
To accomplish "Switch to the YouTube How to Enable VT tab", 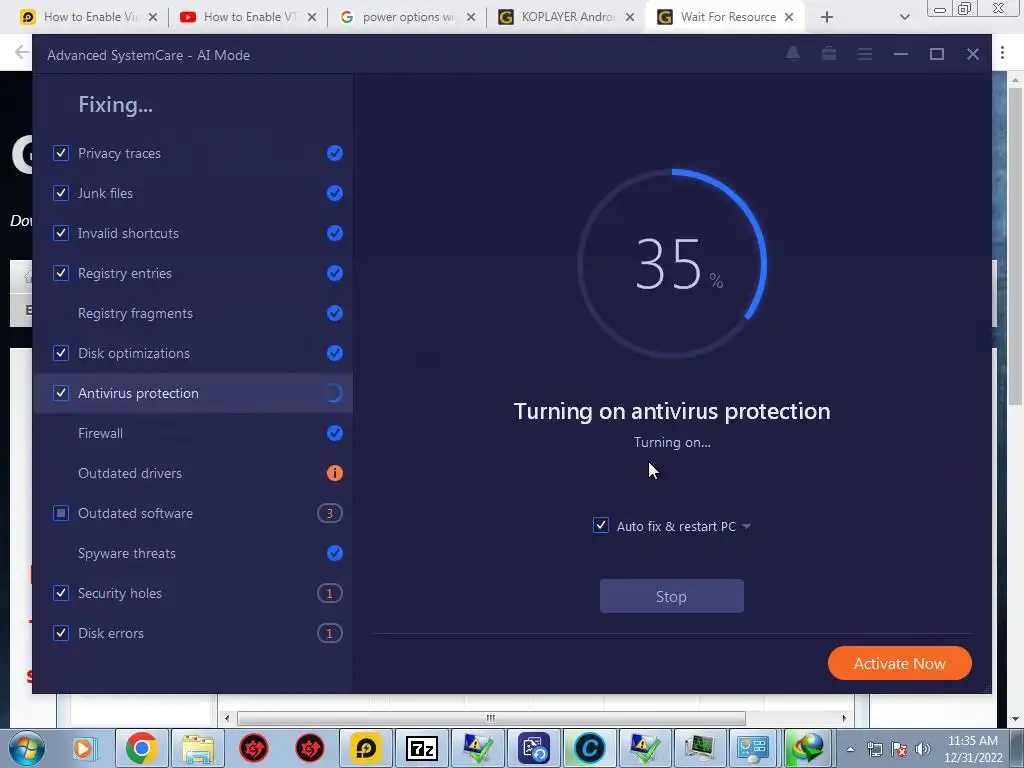I will click(x=249, y=17).
